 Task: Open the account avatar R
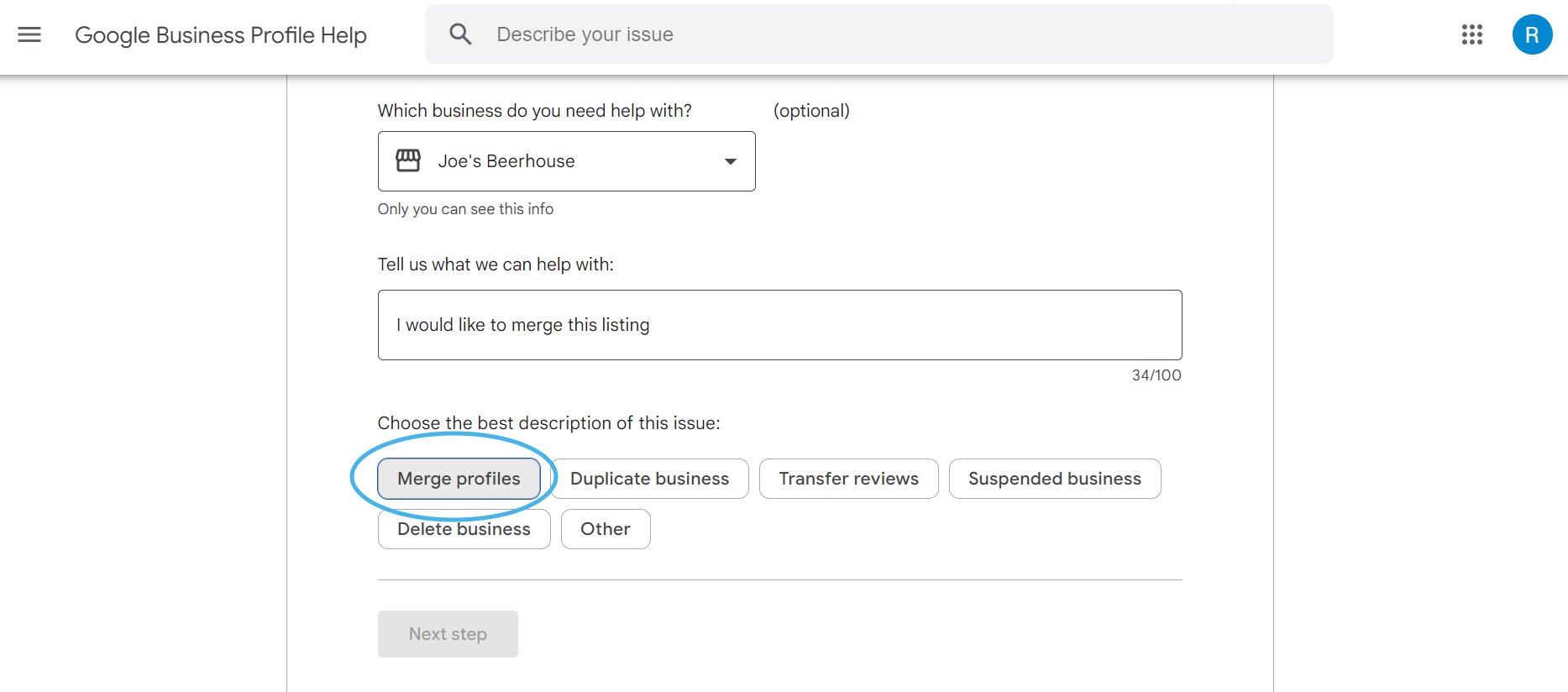pyautogui.click(x=1532, y=34)
